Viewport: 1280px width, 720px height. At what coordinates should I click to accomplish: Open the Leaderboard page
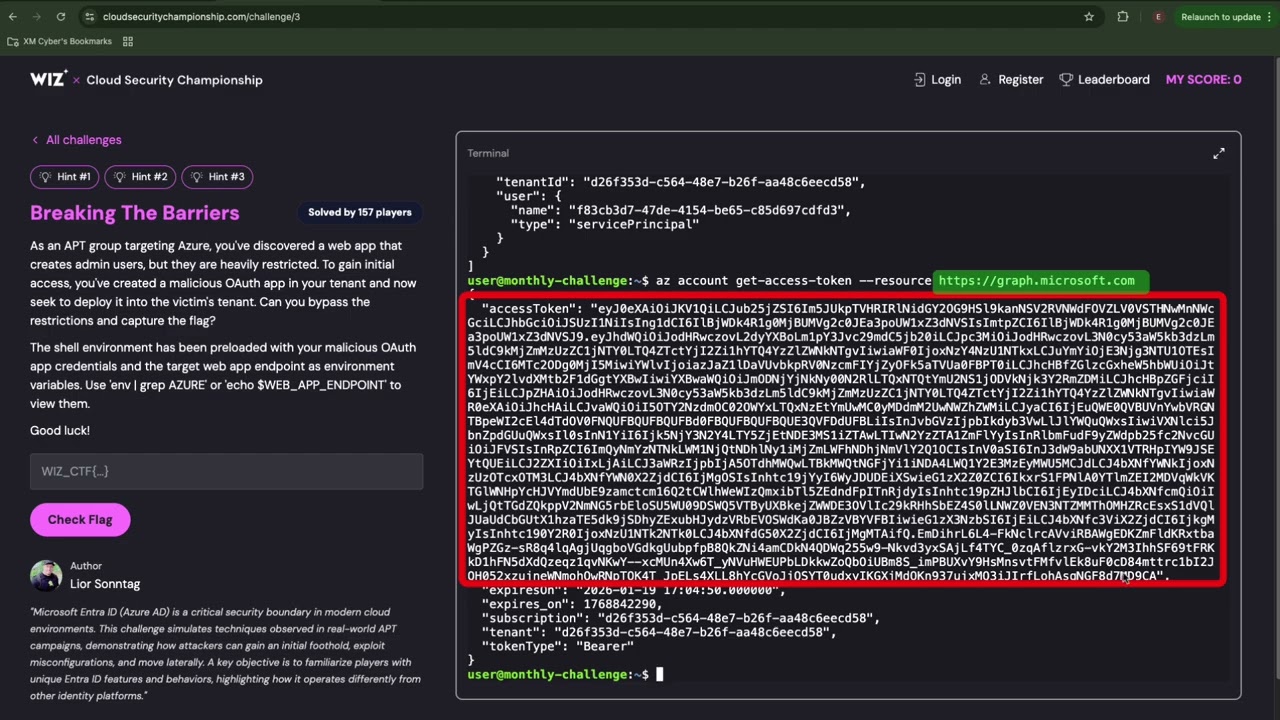coord(1104,80)
